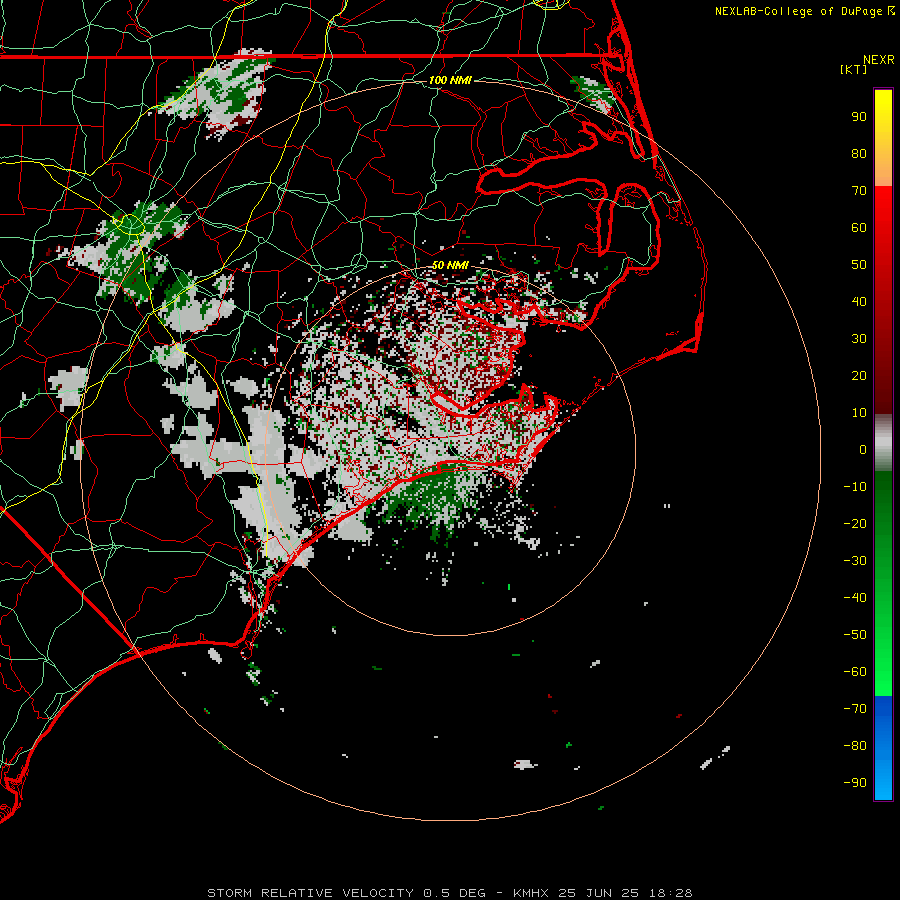Click the yellow top segment of the color bar
The width and height of the screenshot is (900, 900).
click(883, 138)
